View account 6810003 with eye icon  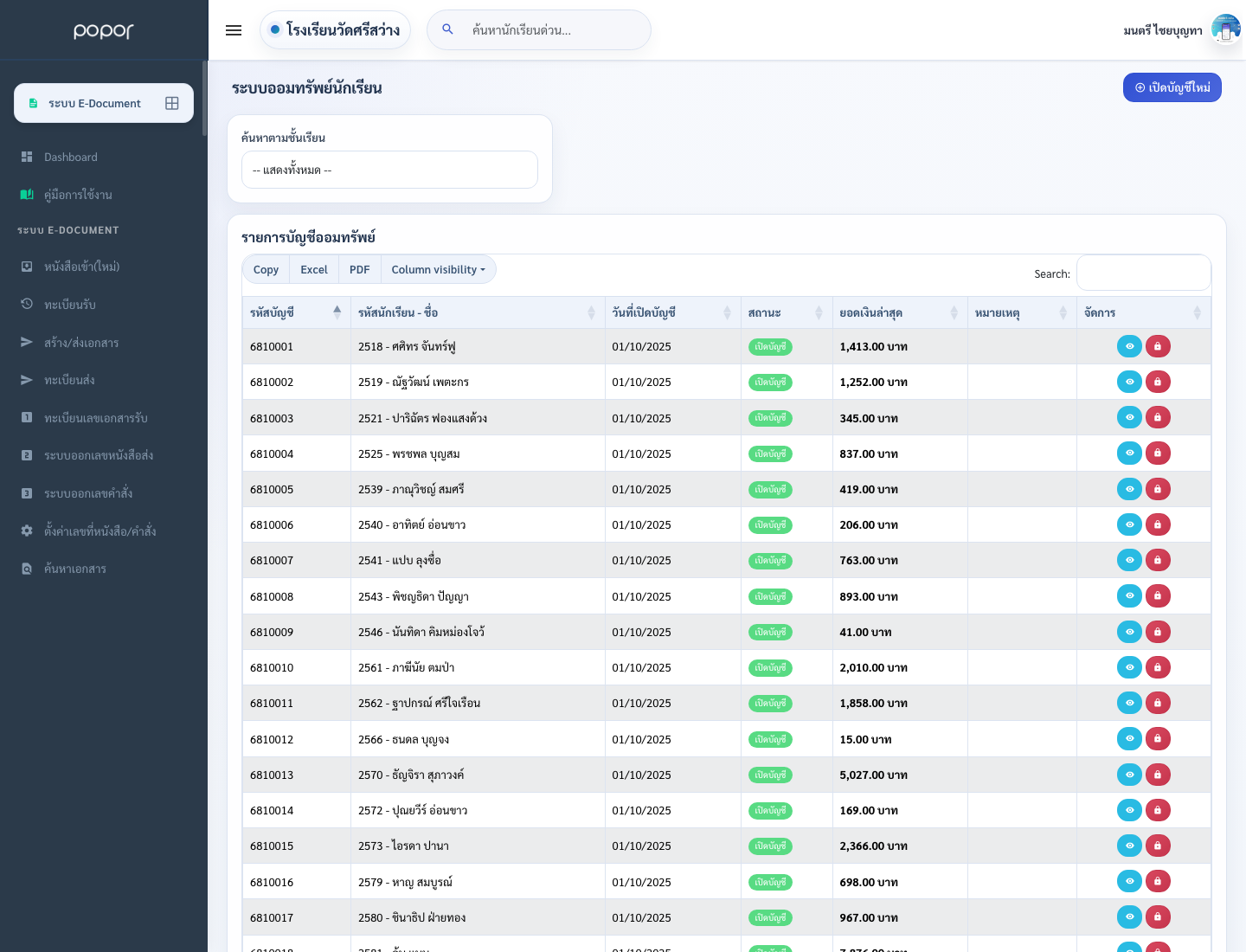(1129, 417)
